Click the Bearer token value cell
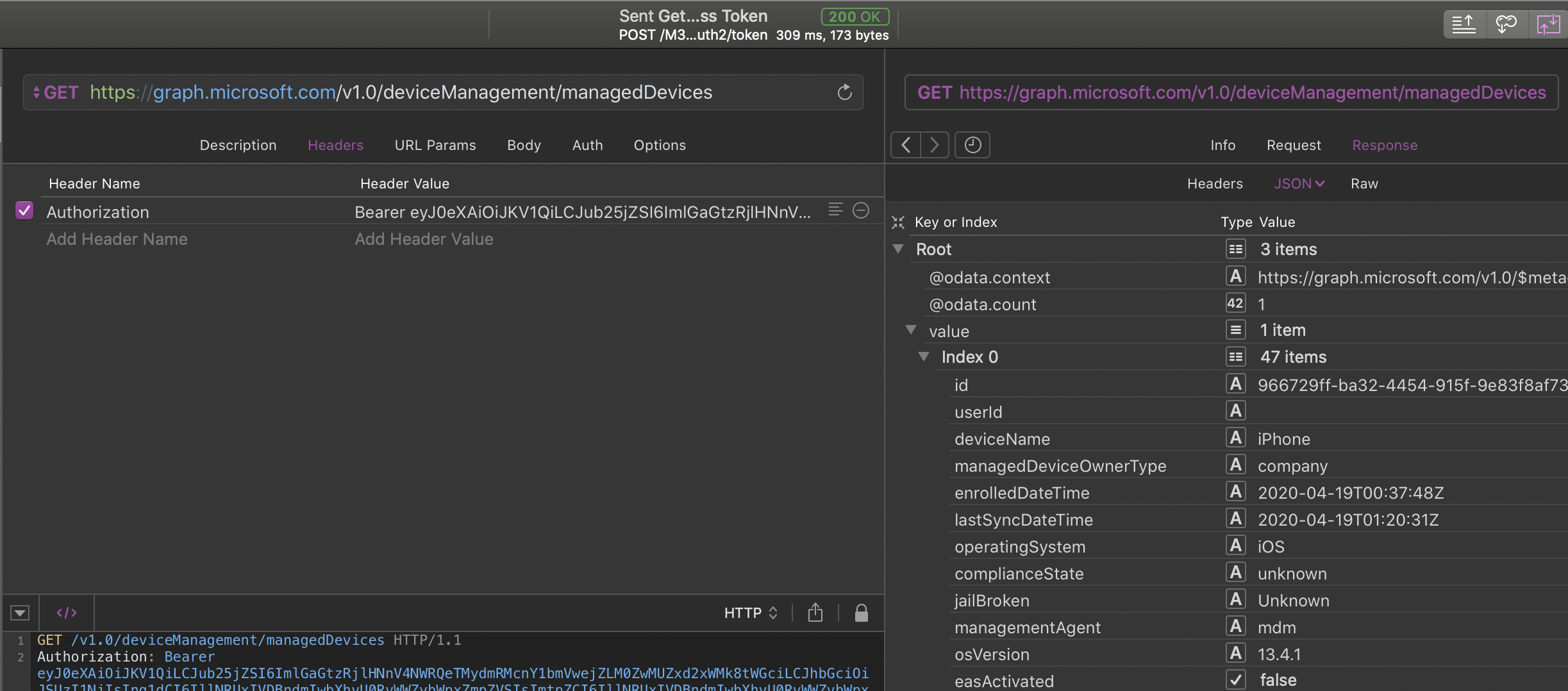This screenshot has height=691, width=1568. [x=583, y=212]
